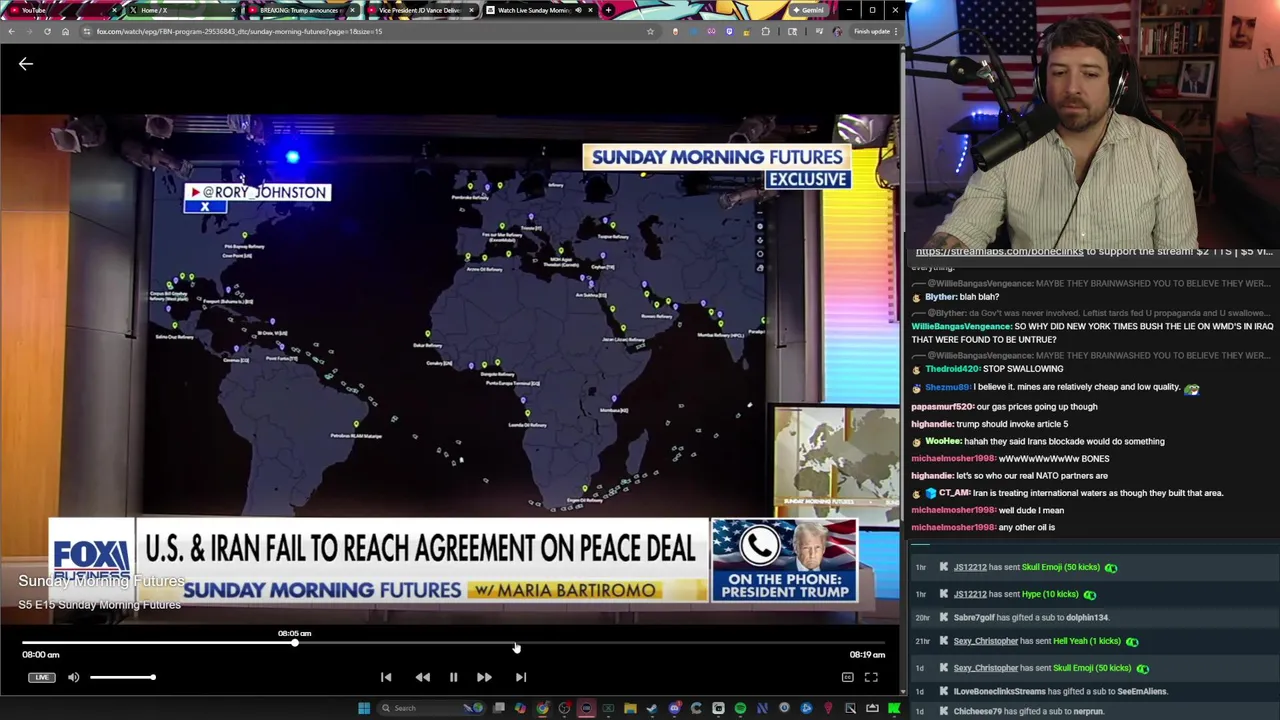This screenshot has height=720, width=1280.
Task: Open a new browser tab
Action: pos(608,10)
